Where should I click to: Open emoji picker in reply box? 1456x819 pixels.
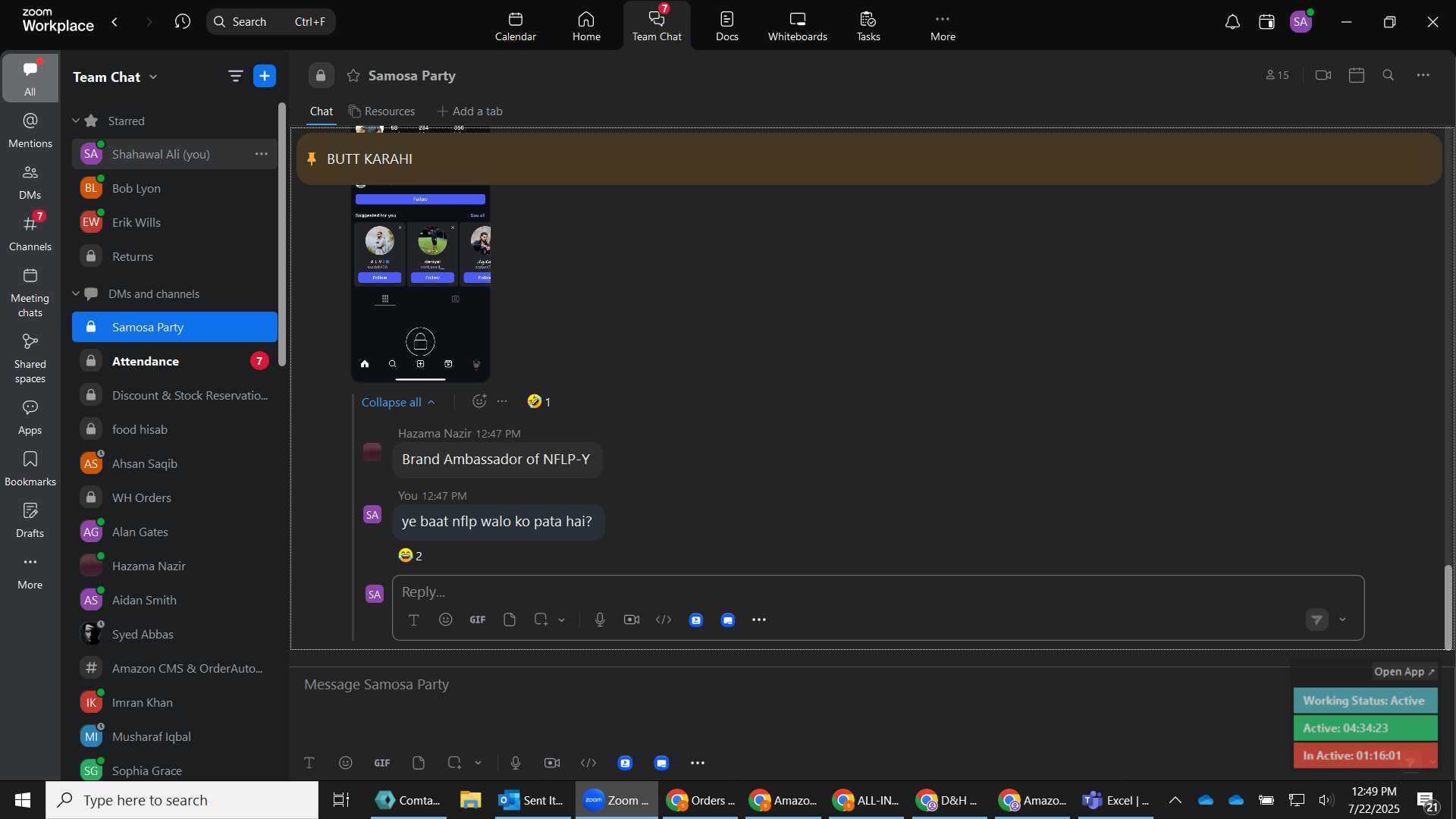tap(446, 620)
